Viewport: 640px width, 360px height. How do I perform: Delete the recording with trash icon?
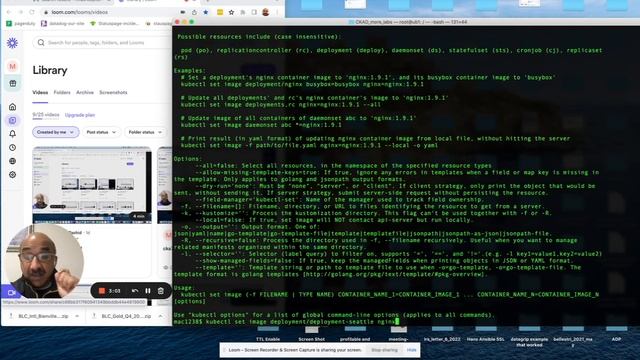(161, 291)
